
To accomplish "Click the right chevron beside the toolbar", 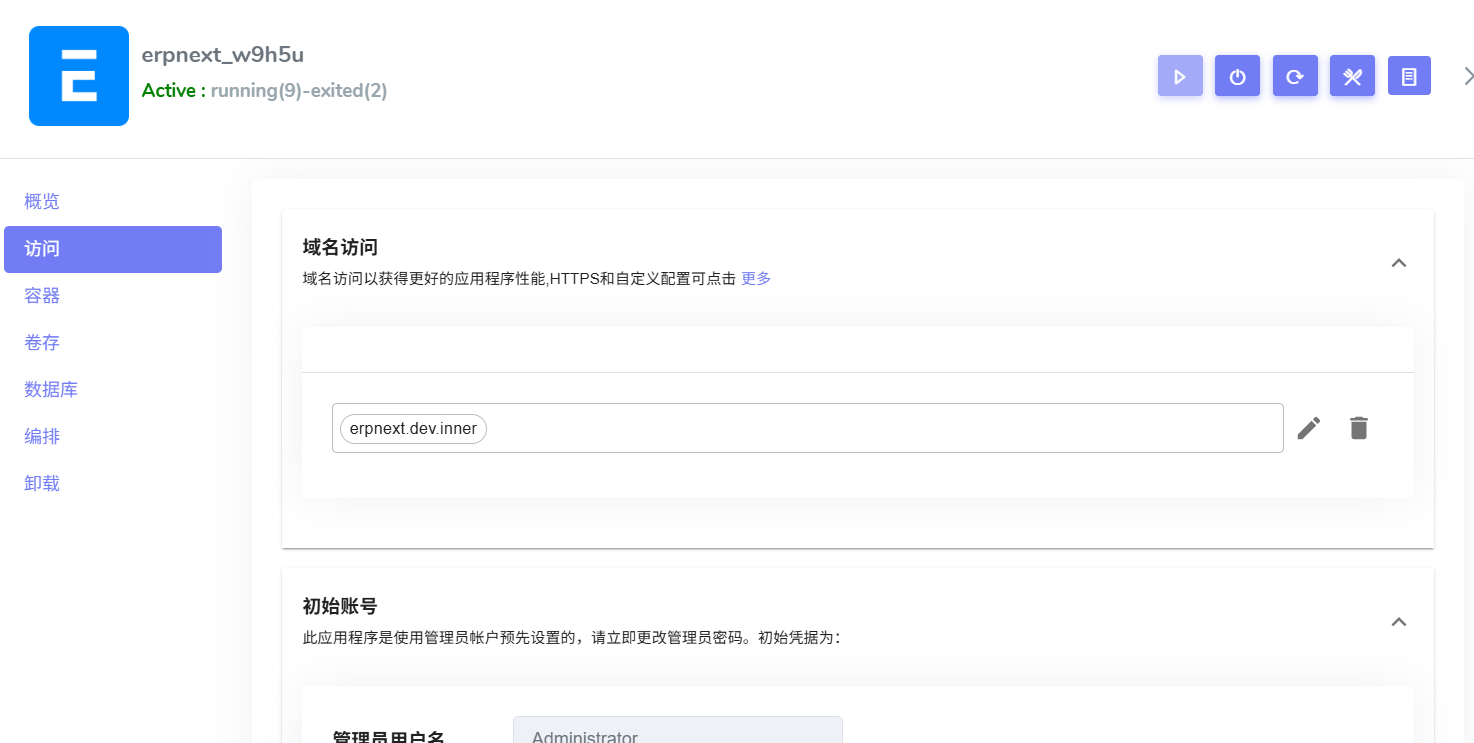I will tap(1467, 74).
